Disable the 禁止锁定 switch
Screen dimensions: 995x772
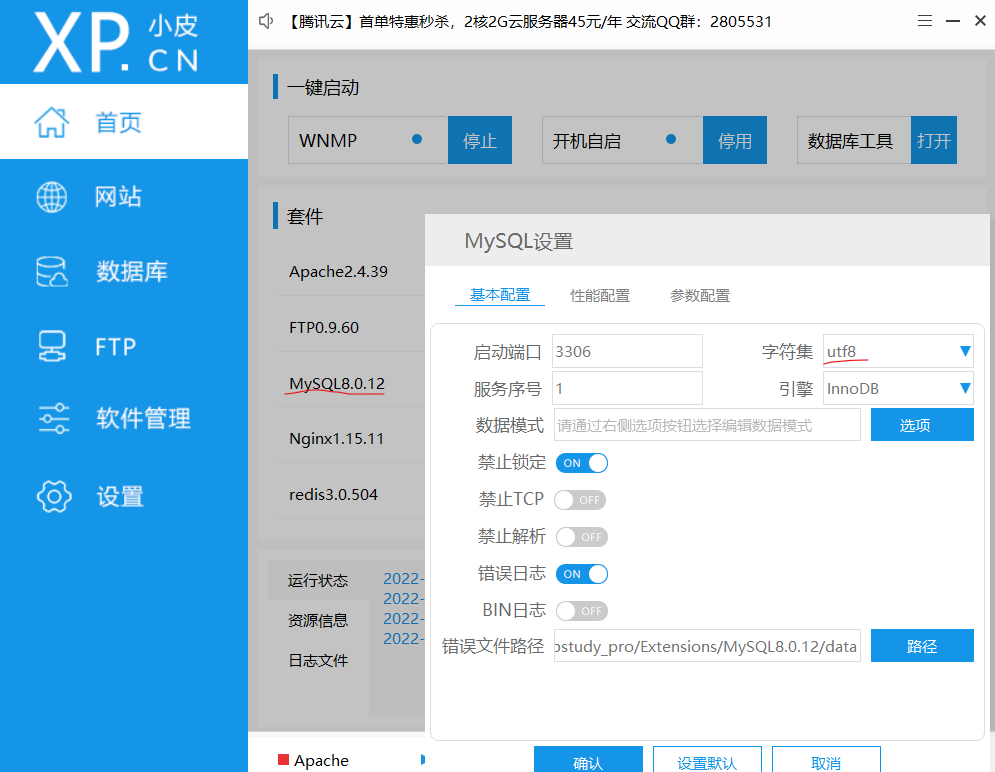click(581, 462)
